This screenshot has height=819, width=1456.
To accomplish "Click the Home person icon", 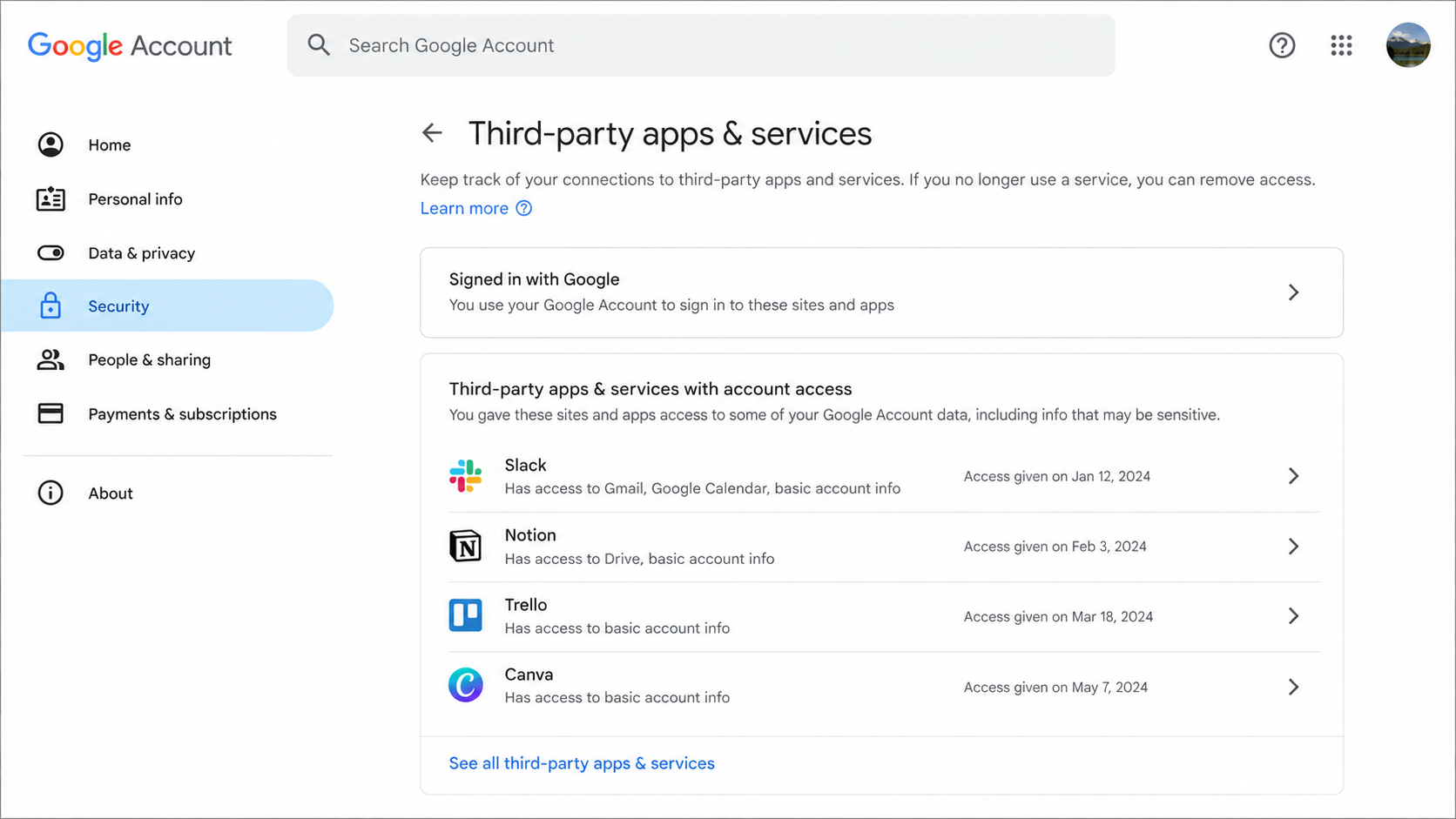I will click(x=51, y=144).
